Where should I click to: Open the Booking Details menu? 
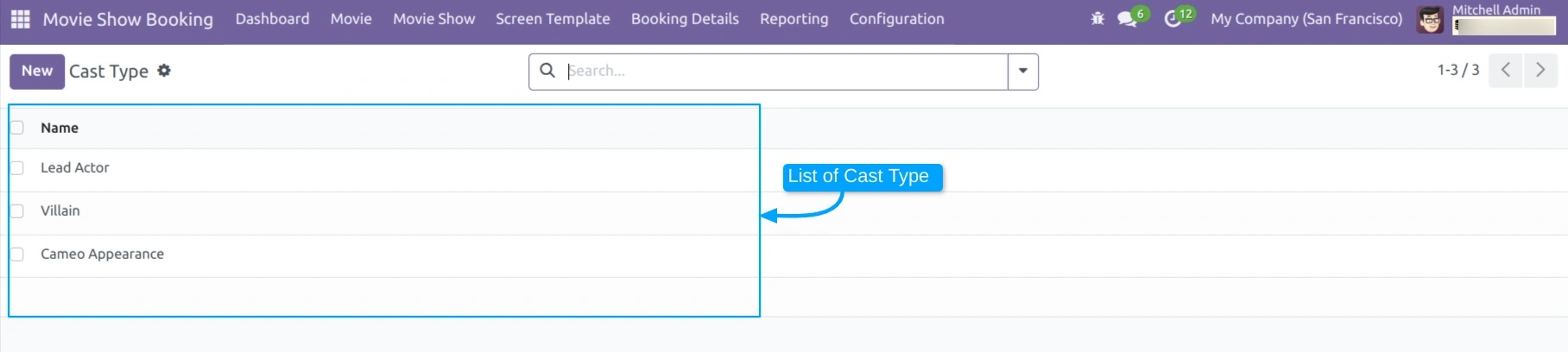point(685,19)
